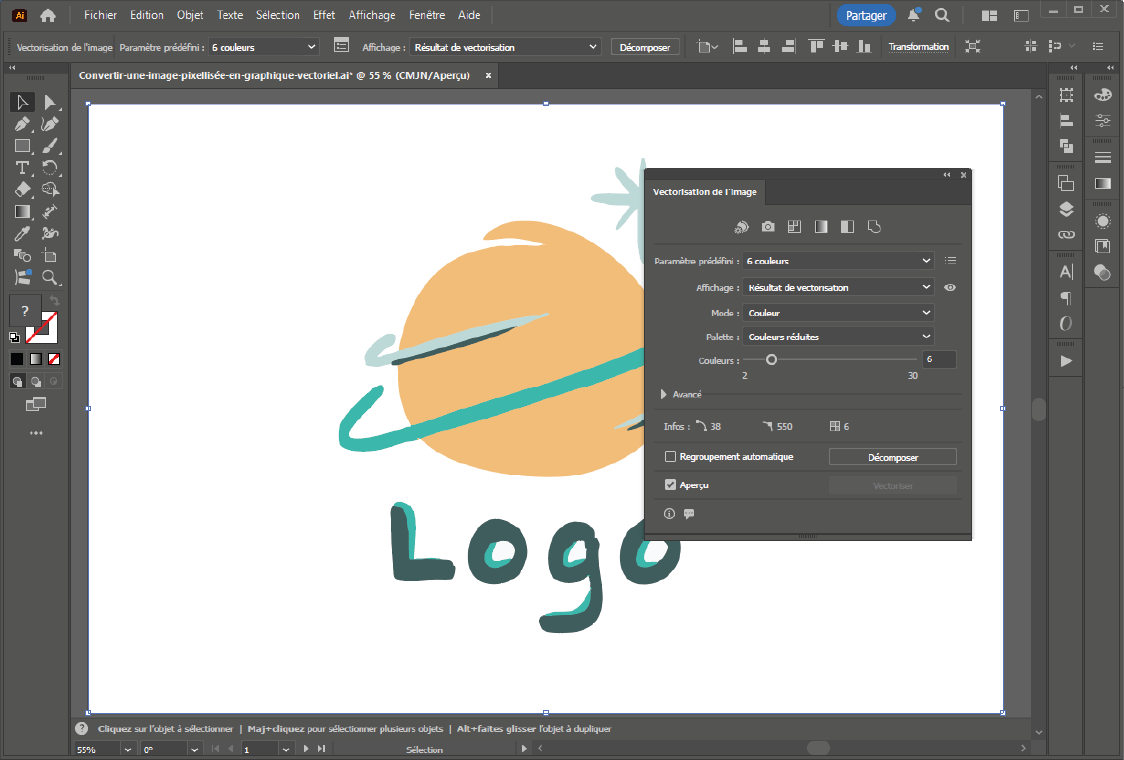This screenshot has height=760, width=1124.
Task: Open the Palette dropdown Couleurs réduites
Action: [x=838, y=337]
